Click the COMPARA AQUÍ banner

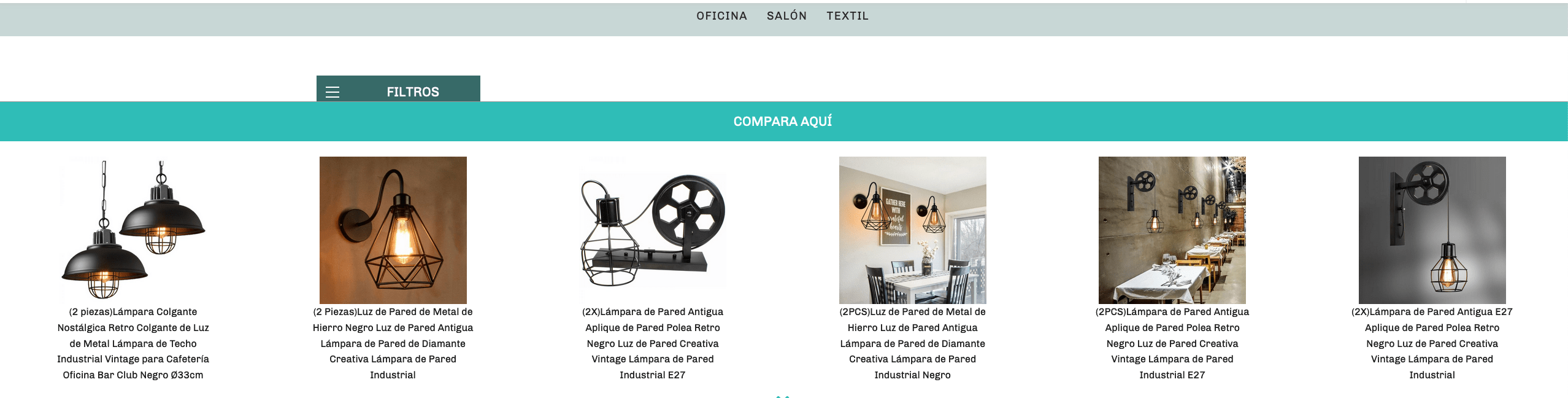(783, 121)
